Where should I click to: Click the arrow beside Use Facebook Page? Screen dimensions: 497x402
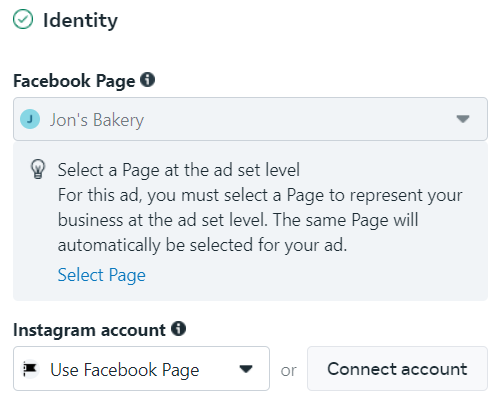point(246,369)
